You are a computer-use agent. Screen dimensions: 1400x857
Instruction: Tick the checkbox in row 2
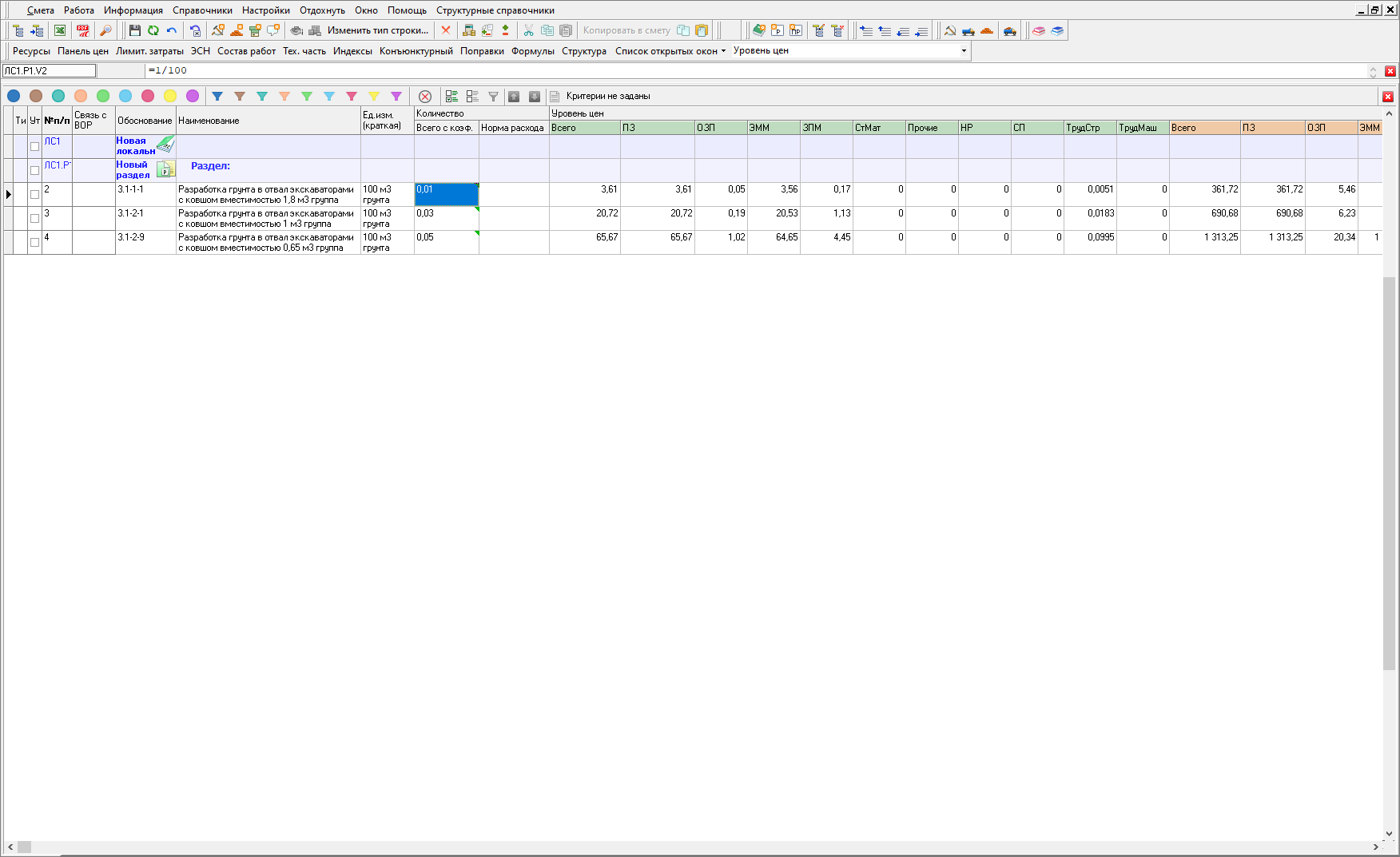(x=34, y=194)
